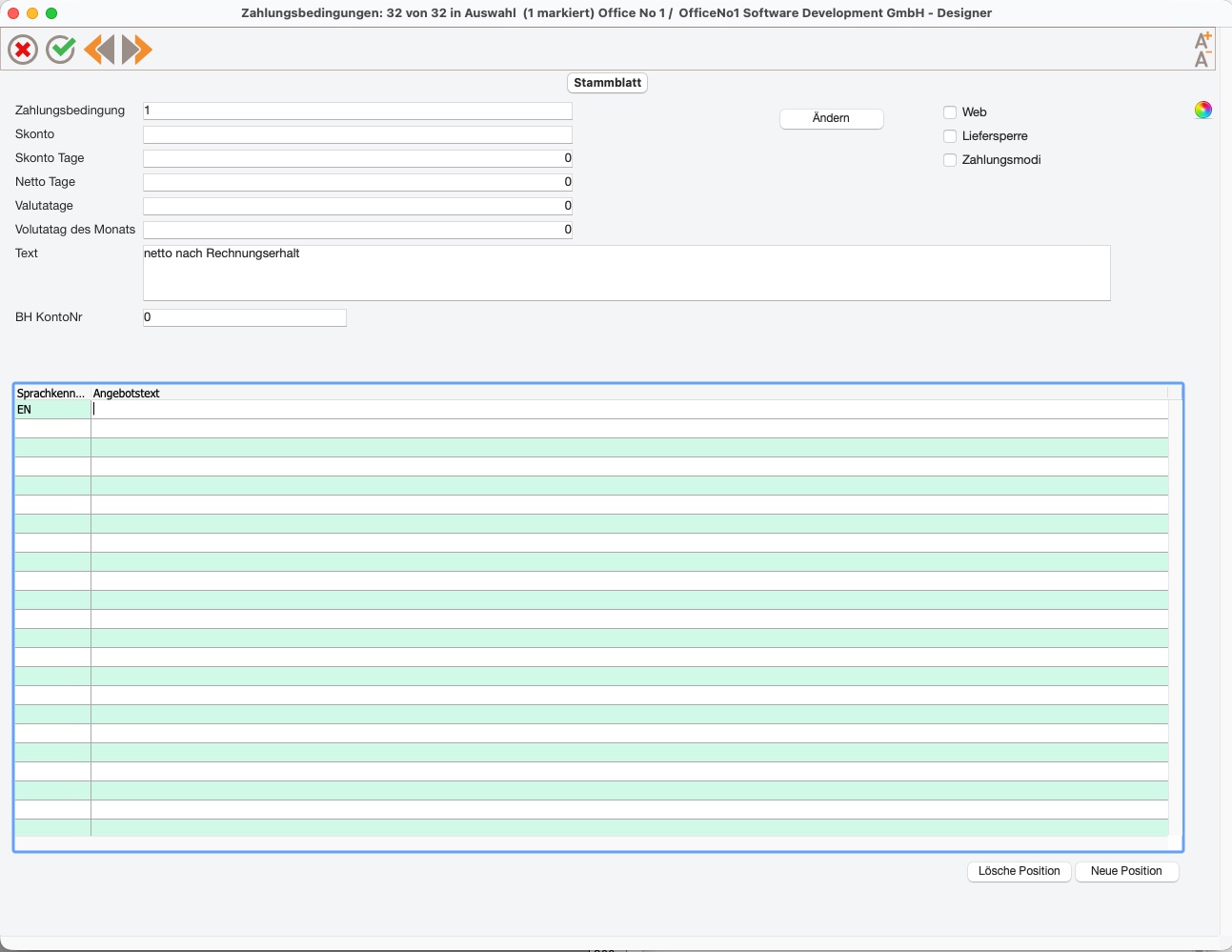Screen dimensions: 1232x952
Task: Open the color wheel picker
Action: point(1203,110)
